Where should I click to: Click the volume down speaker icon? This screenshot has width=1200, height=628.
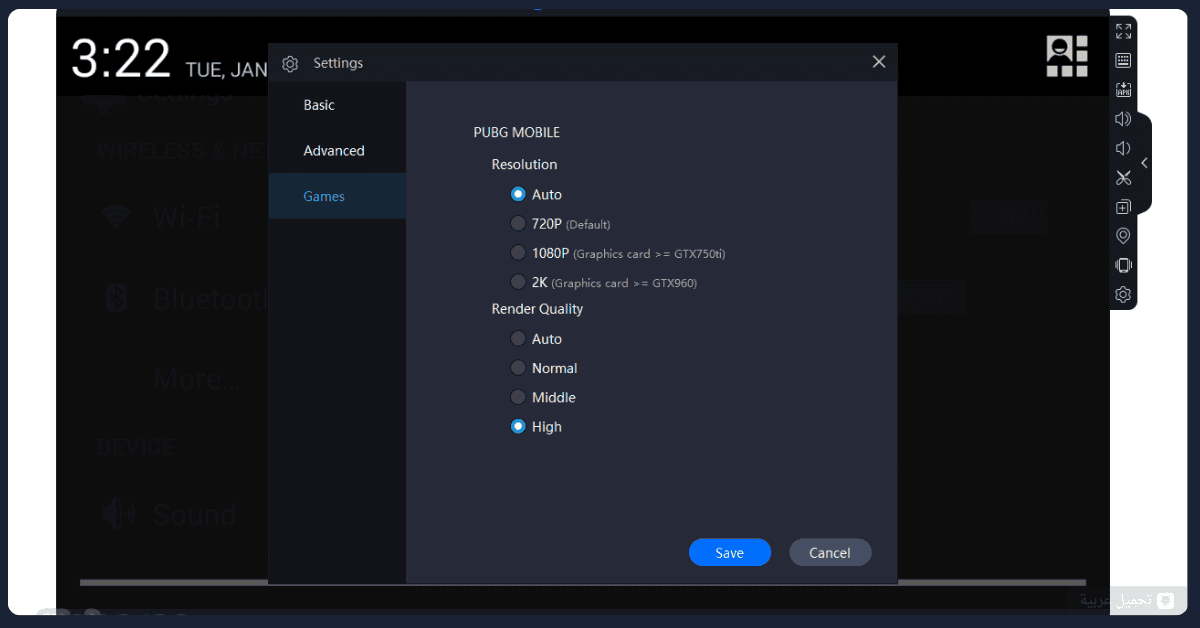coord(1123,148)
